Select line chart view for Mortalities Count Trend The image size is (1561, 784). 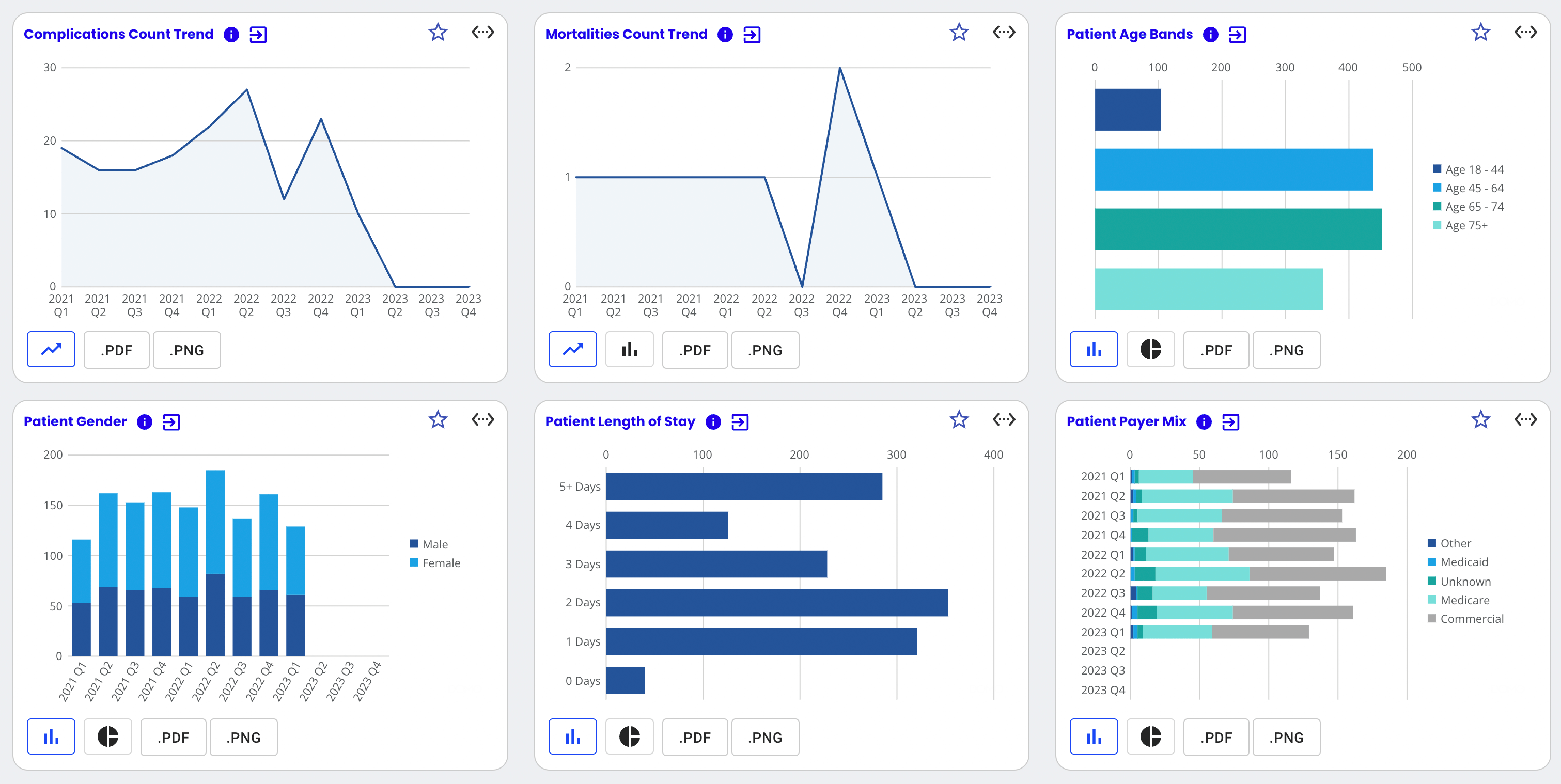point(573,350)
